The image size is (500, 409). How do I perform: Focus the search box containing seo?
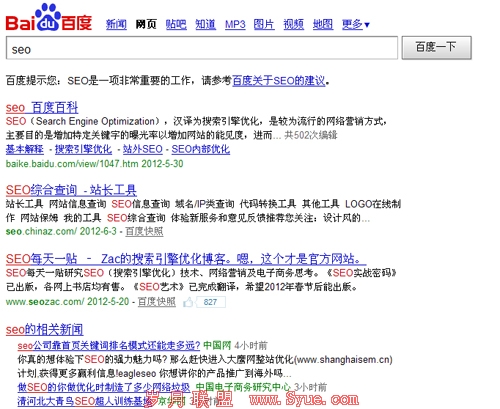tap(202, 48)
